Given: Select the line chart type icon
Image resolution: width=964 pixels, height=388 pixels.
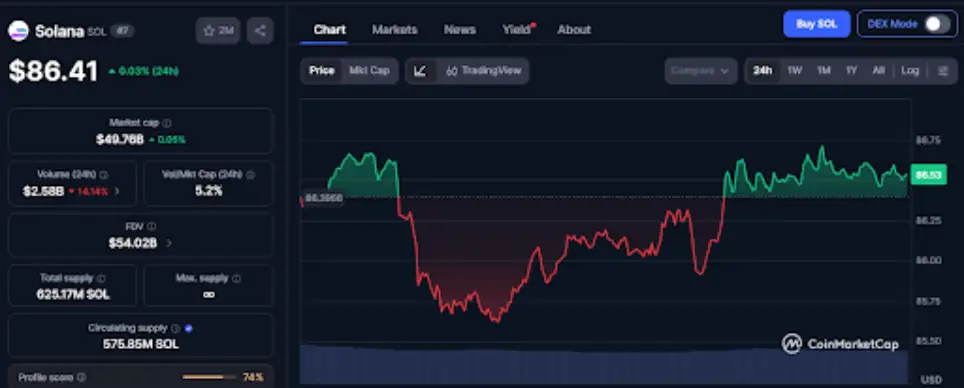Looking at the screenshot, I should (x=421, y=71).
